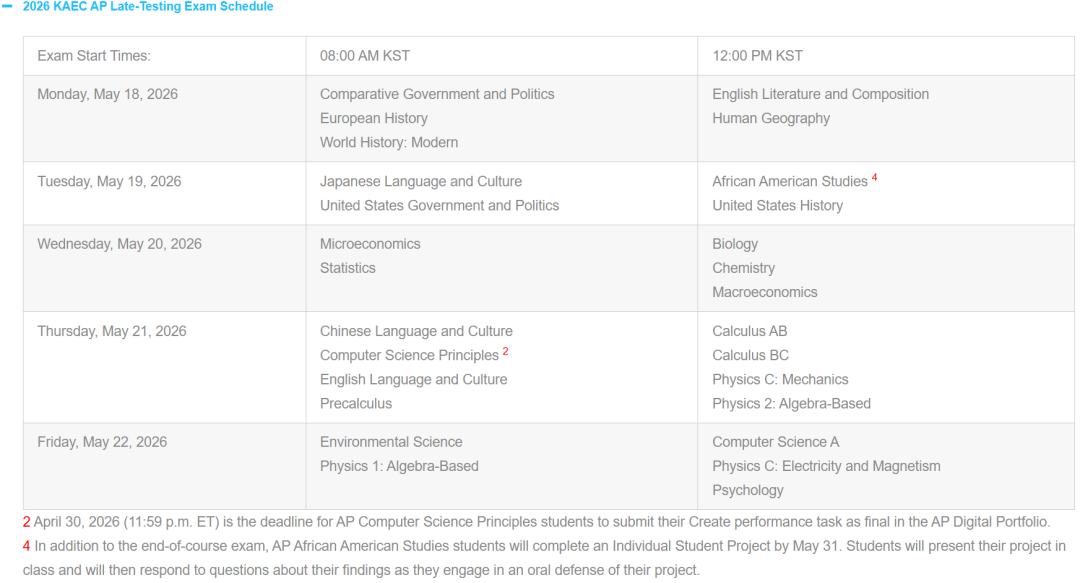Select the Wednesday, May 20, 2026 date cell
Viewport: 1080px width, 583px height.
119,244
